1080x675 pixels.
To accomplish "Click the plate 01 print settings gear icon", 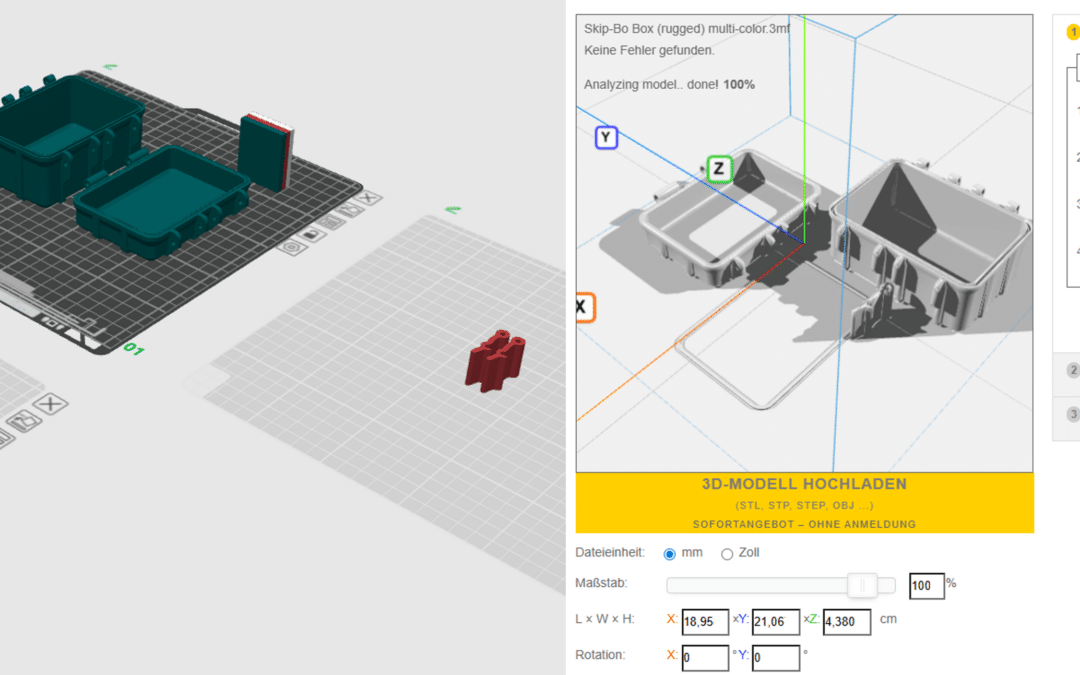I will click(291, 247).
